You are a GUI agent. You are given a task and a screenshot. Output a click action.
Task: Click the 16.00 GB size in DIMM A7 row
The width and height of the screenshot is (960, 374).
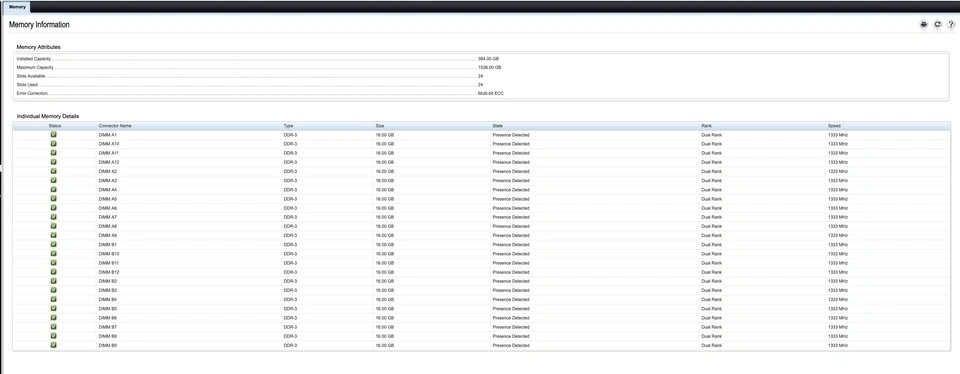(x=384, y=217)
